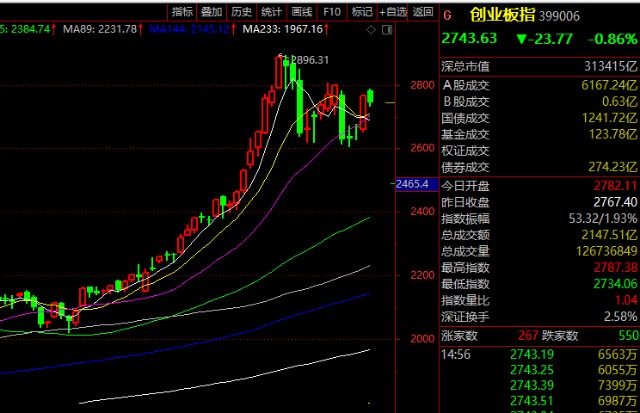
Task: Open the 指标 indicator menu
Action: pos(182,12)
